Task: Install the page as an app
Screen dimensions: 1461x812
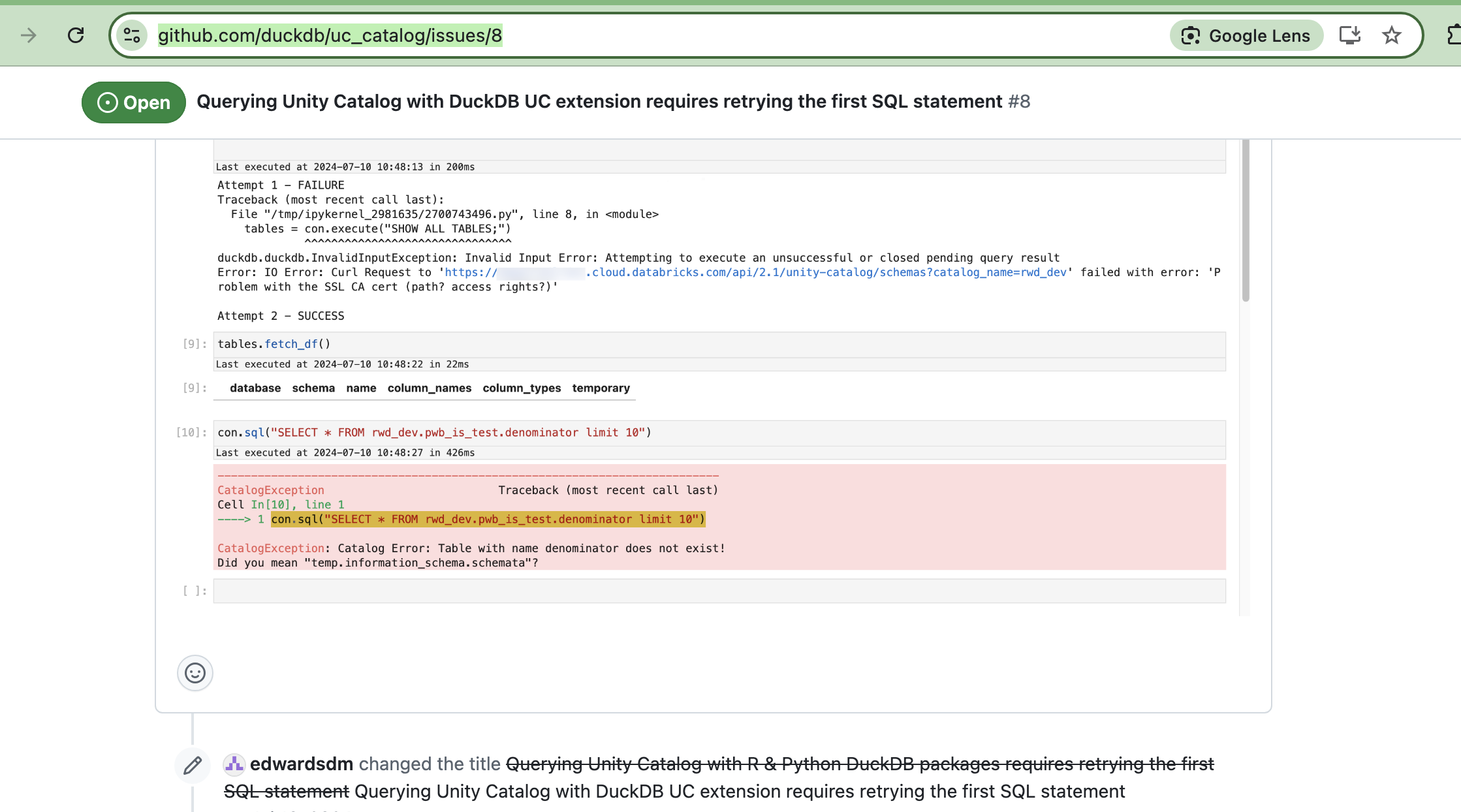Action: point(1349,36)
